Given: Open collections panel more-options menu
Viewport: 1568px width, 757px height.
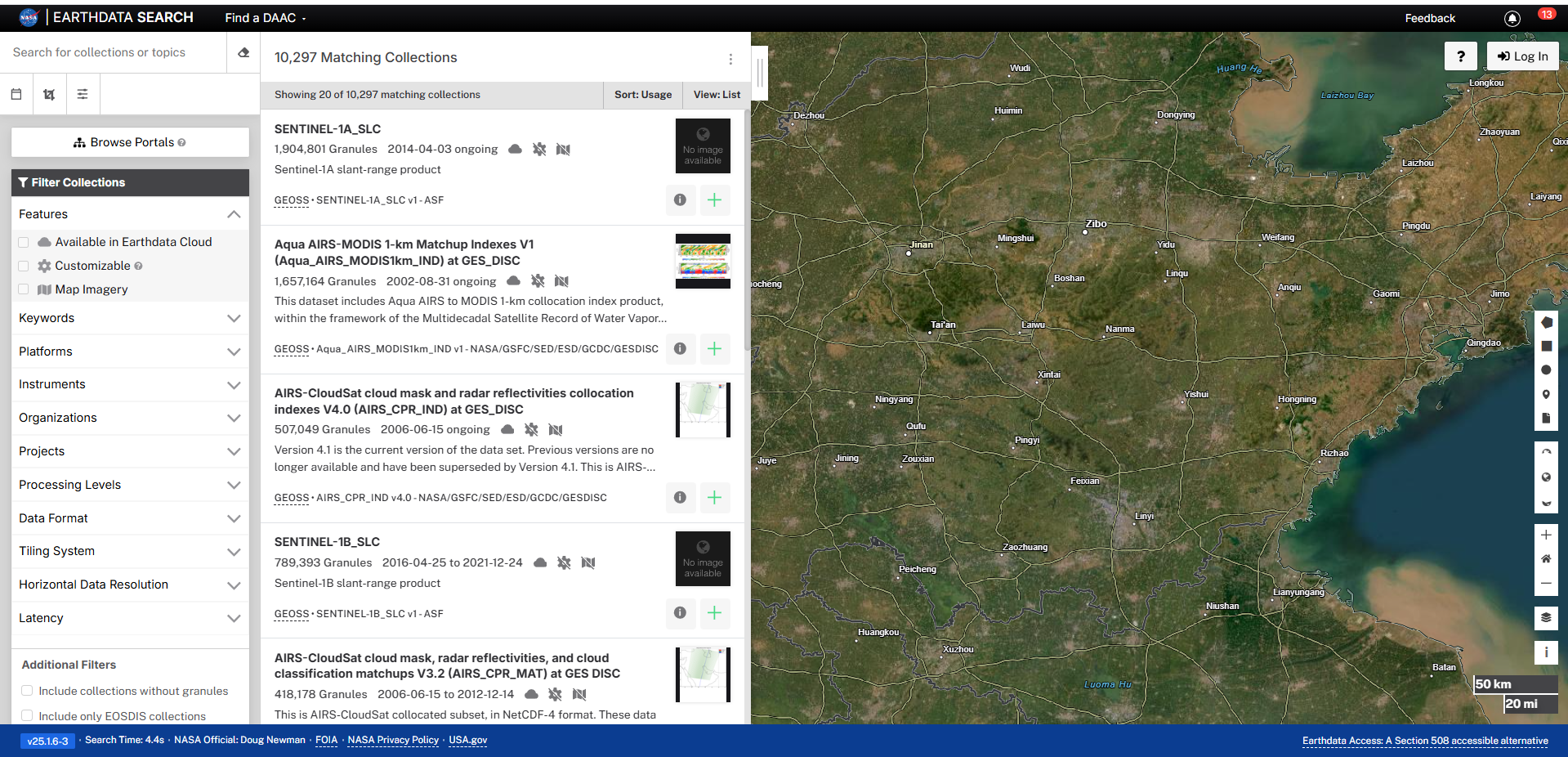Looking at the screenshot, I should click(x=730, y=59).
